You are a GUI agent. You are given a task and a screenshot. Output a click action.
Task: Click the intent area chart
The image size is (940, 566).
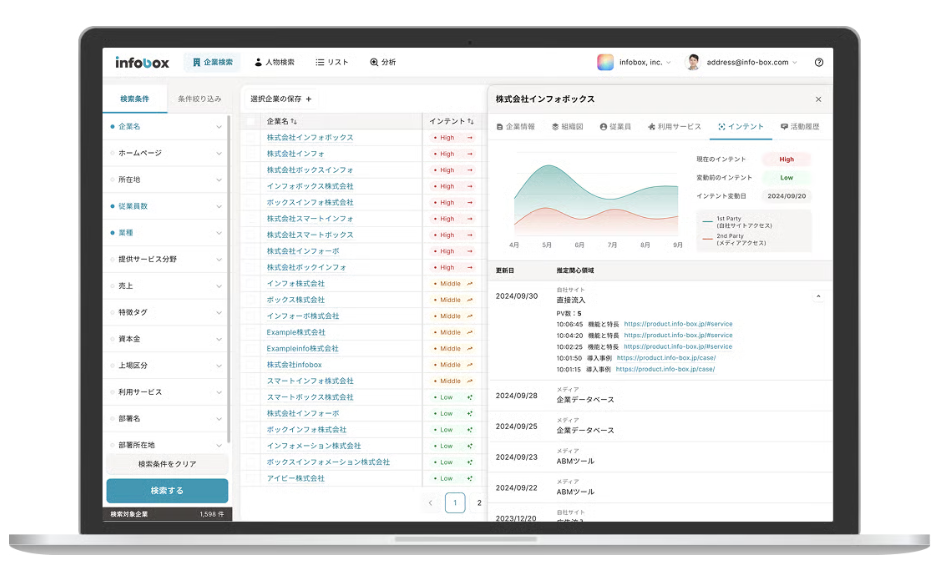point(596,199)
